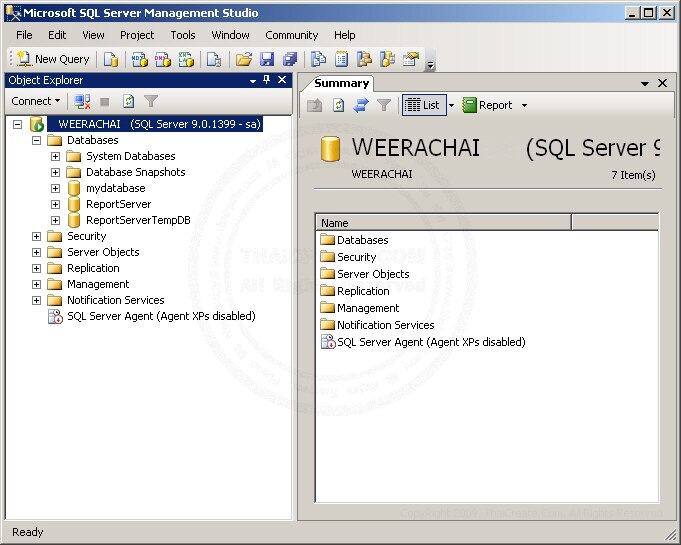This screenshot has height=545, width=681.
Task: Click Analysis Services XMLA Query icon
Action: tap(186, 59)
